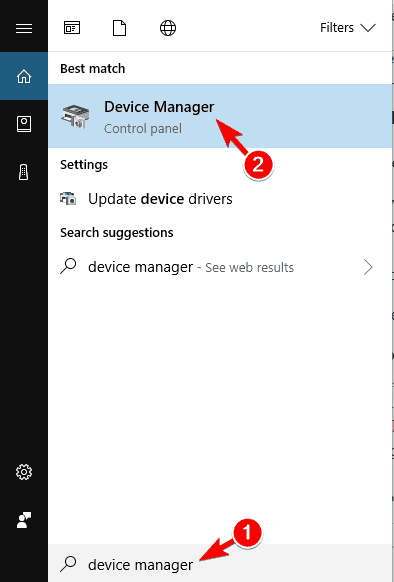Viewport: 394px width, 582px height.
Task: Open the Filters dropdown
Action: point(348,28)
